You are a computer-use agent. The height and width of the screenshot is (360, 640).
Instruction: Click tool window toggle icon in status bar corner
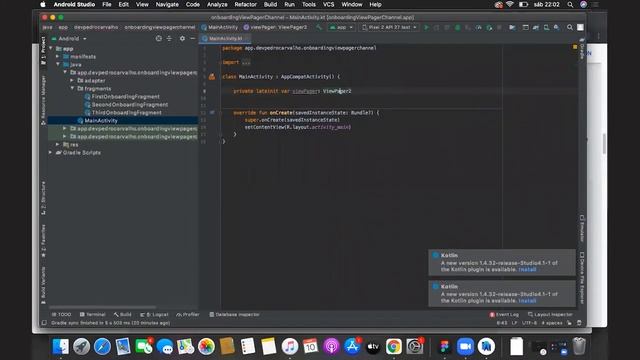[44, 323]
